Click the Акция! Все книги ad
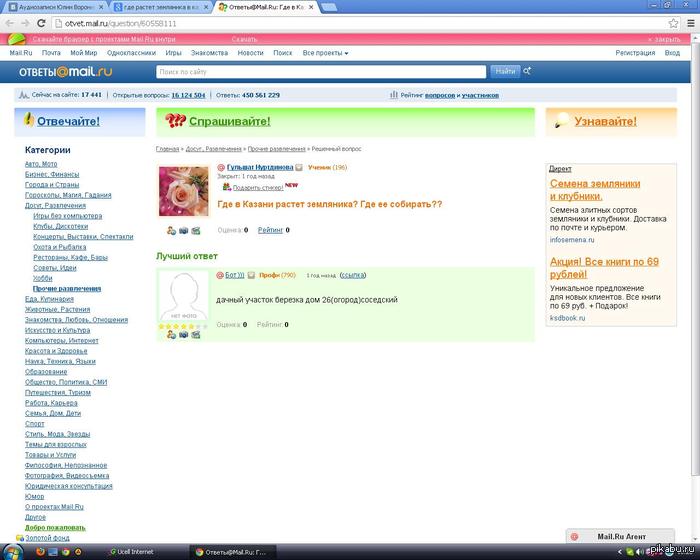 [604, 268]
